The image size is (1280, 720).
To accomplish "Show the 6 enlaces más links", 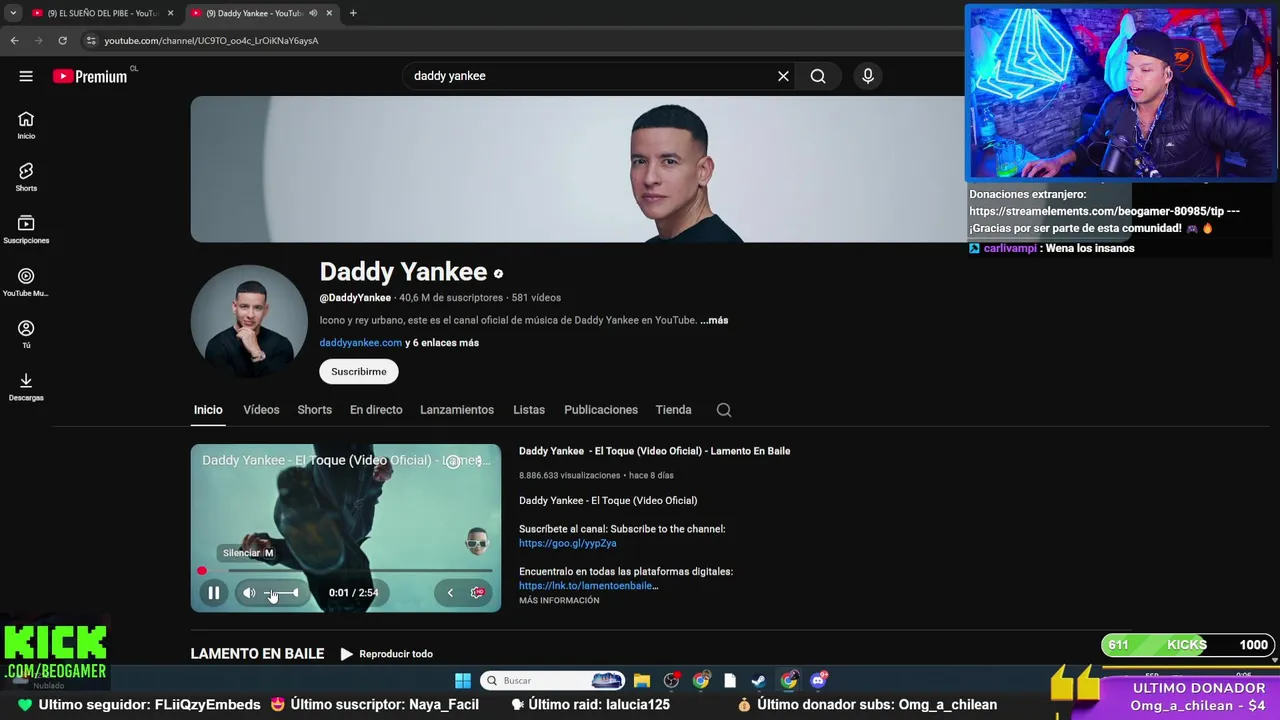I will point(442,343).
